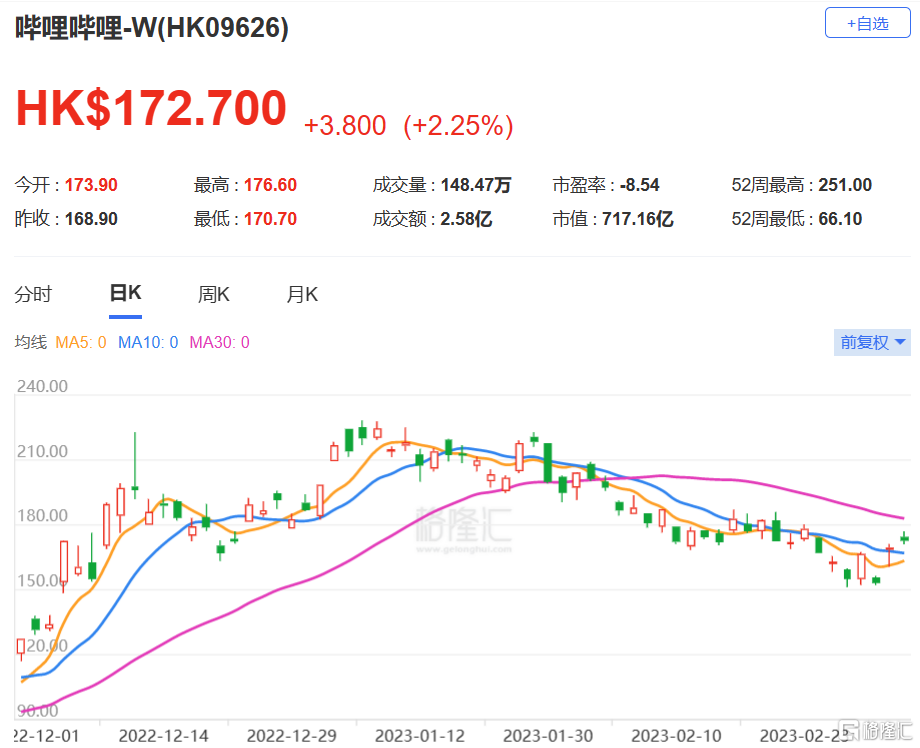Add stock to watchlist with +自选 button
Viewport: 920px width, 748px height.
point(867,23)
